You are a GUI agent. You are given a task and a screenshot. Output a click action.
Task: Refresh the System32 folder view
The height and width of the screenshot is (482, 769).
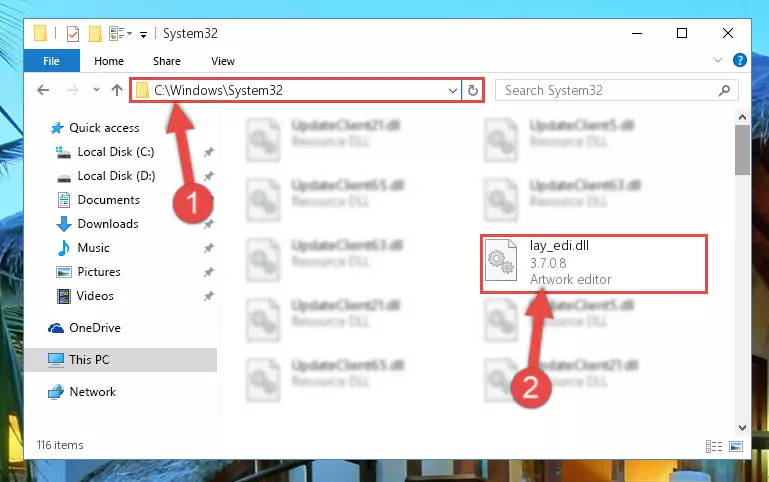(472, 90)
